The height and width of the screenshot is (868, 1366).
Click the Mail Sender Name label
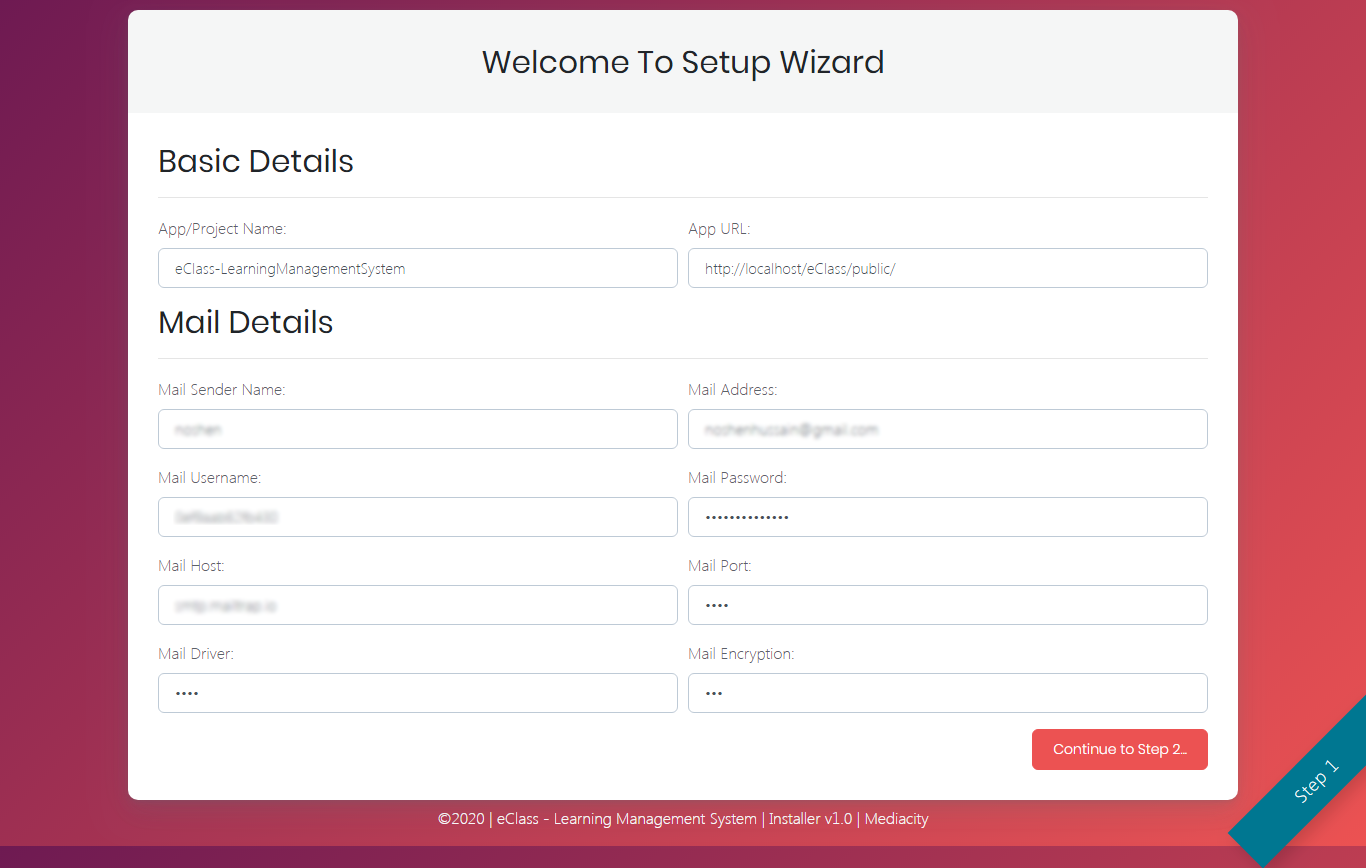pyautogui.click(x=222, y=390)
